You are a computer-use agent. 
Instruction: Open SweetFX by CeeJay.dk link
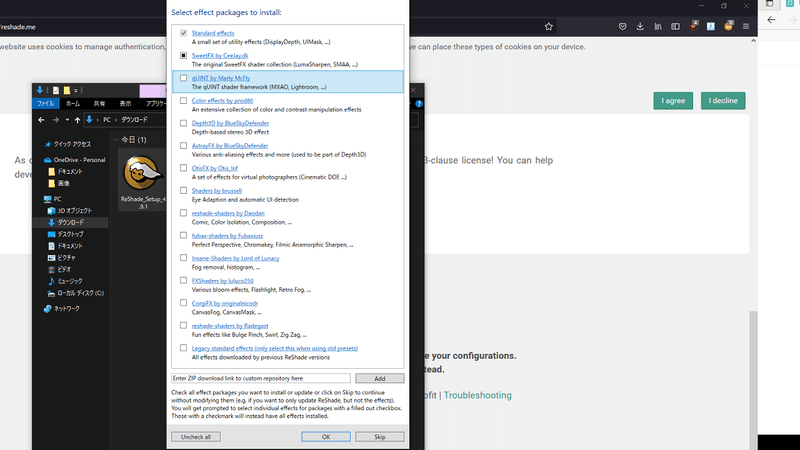pyautogui.click(x=220, y=55)
